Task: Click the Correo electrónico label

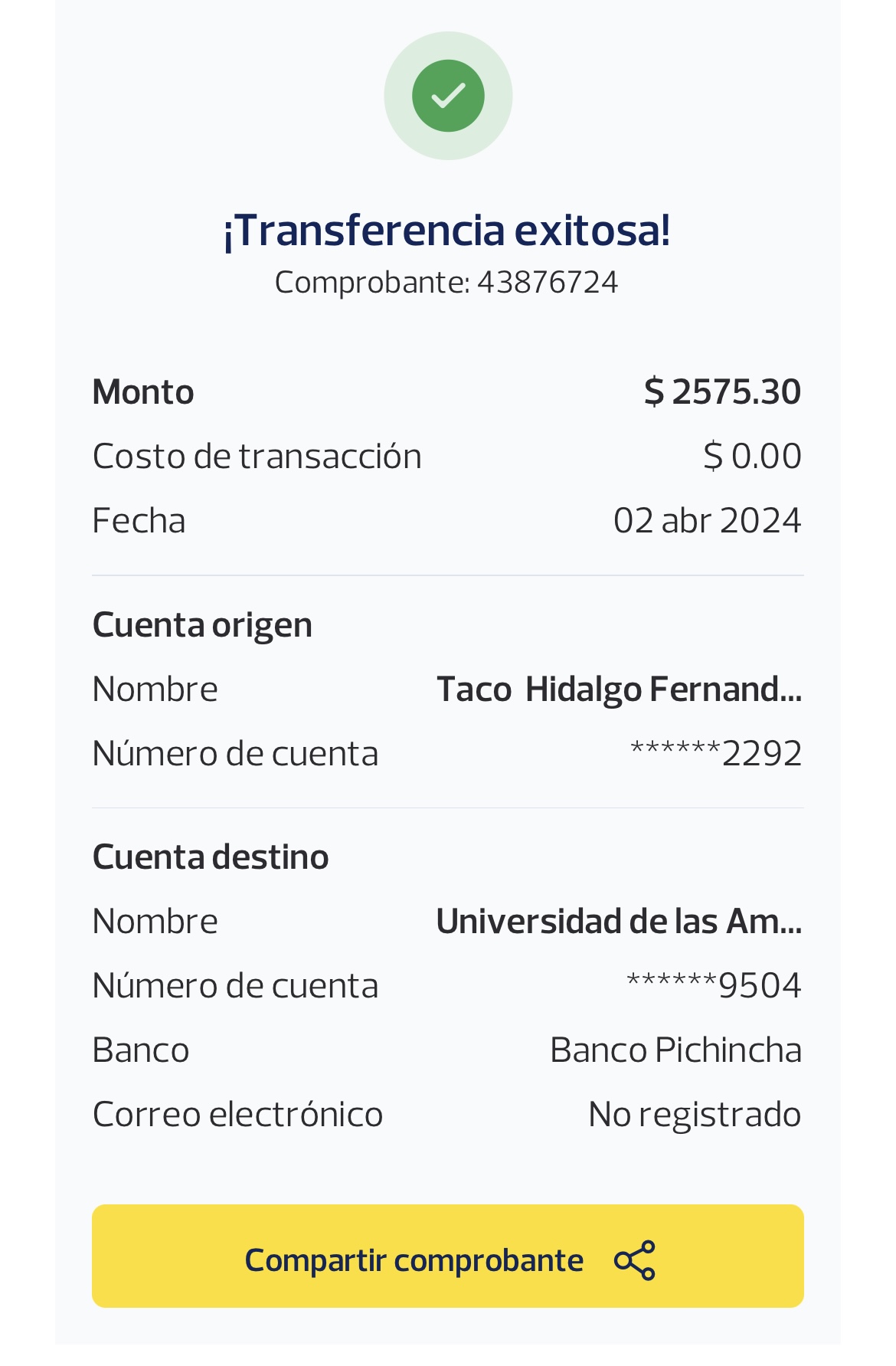Action: [237, 1114]
